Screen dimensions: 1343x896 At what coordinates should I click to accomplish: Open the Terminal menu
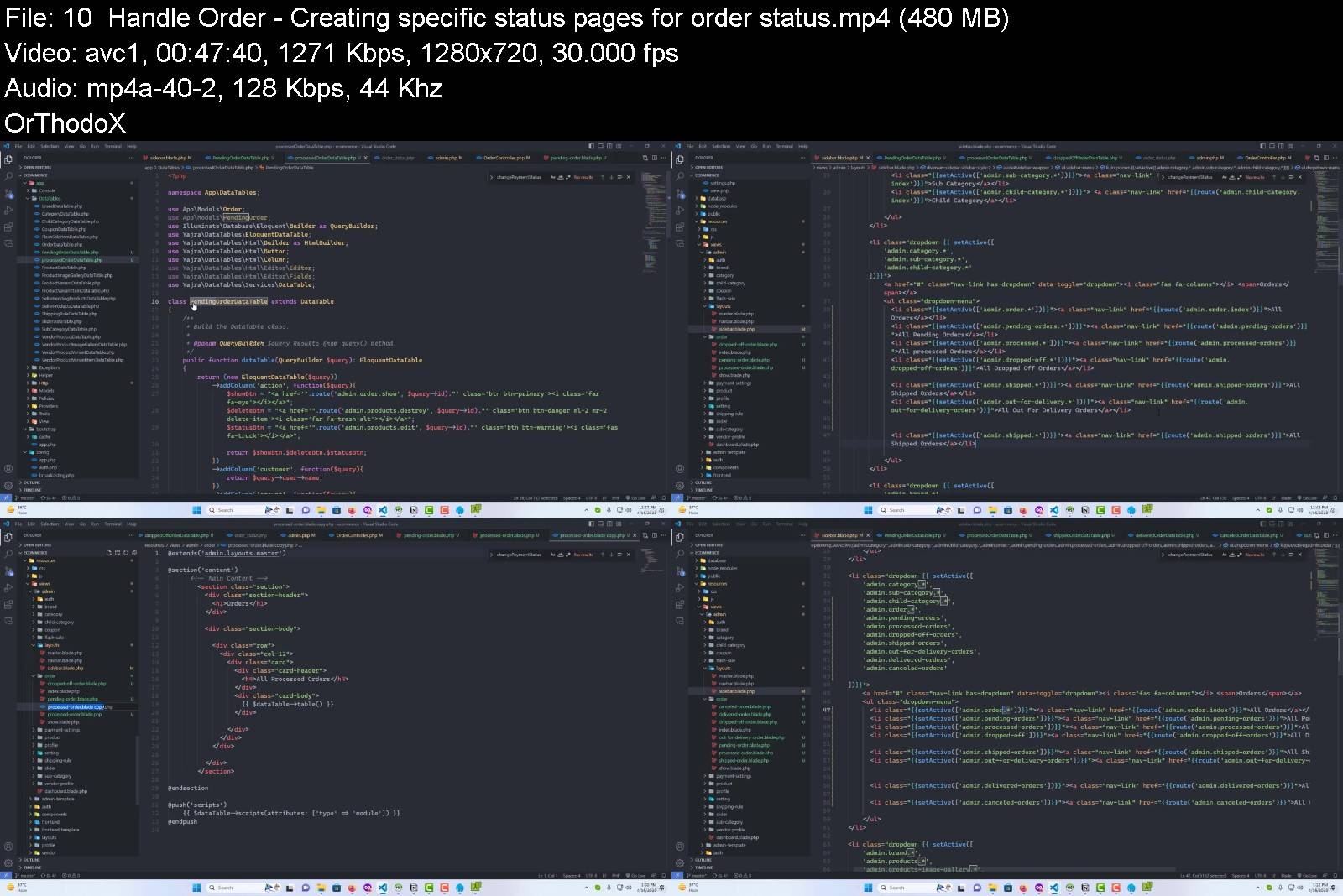click(x=112, y=146)
